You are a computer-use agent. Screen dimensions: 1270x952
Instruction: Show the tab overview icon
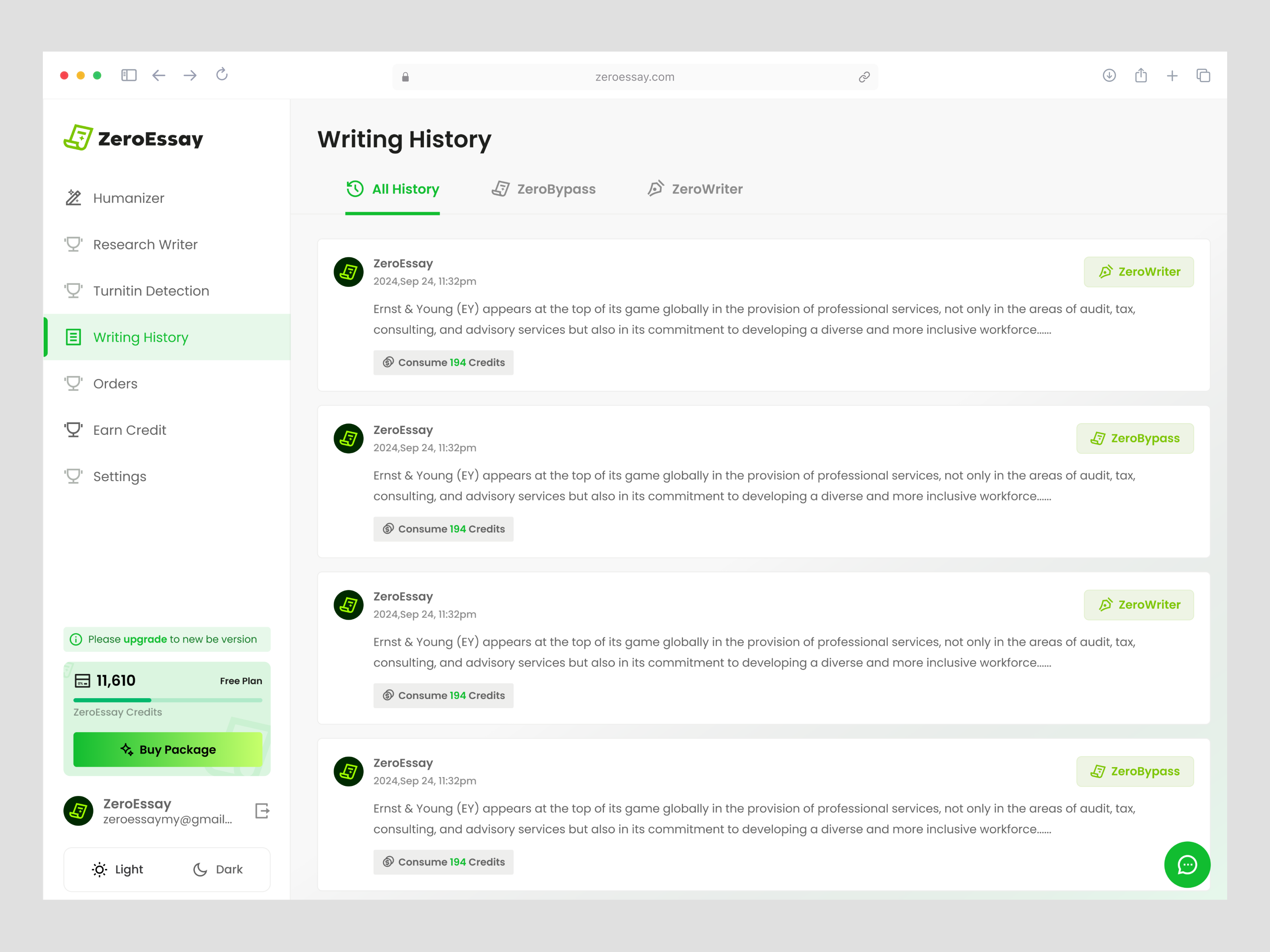pyautogui.click(x=1203, y=76)
